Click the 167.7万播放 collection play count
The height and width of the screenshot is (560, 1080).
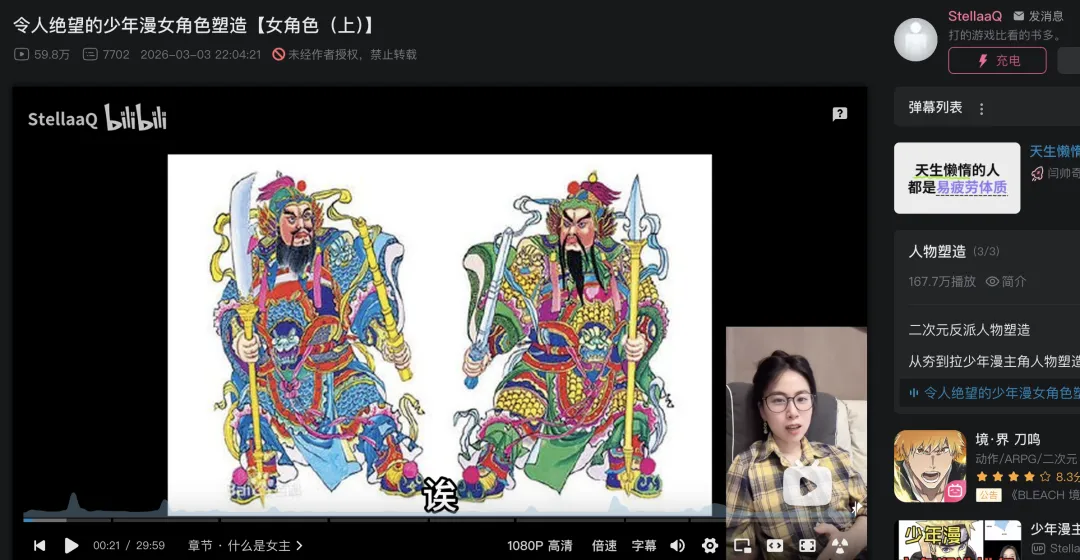click(942, 281)
